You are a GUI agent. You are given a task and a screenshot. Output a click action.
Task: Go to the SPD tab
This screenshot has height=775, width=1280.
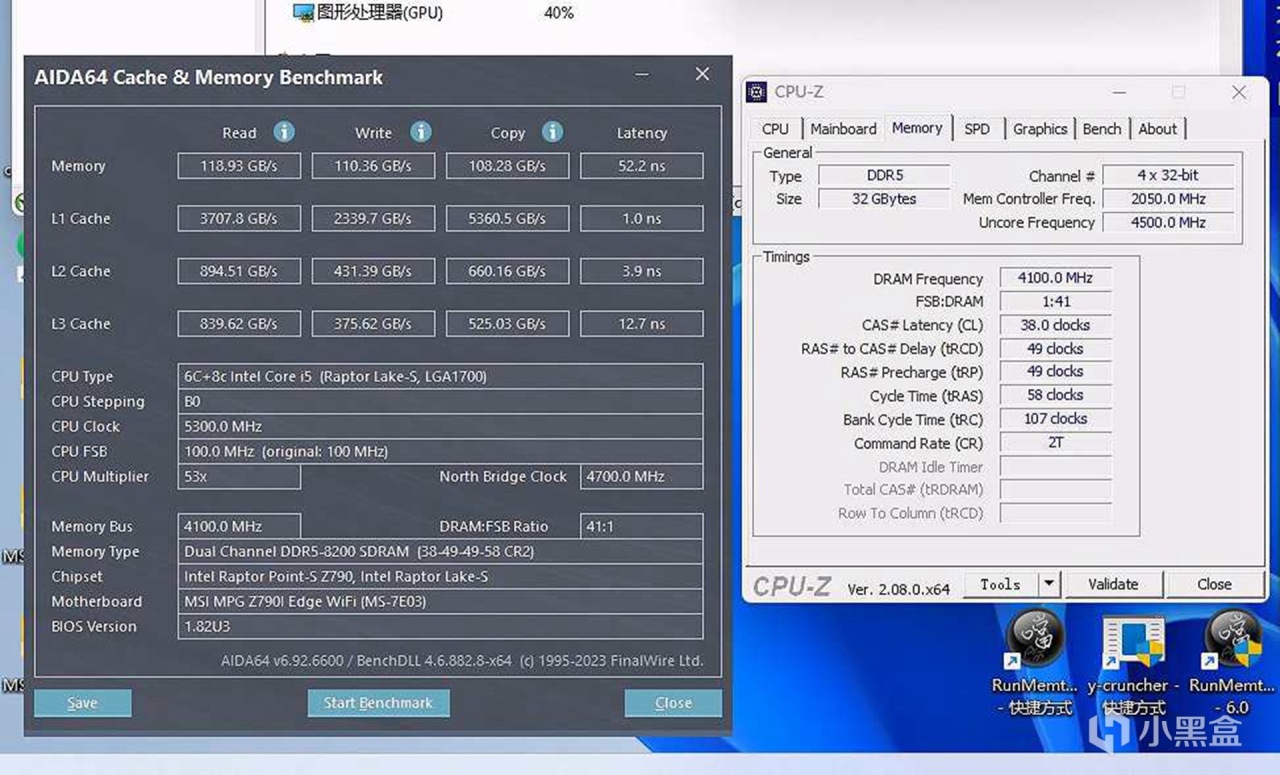(977, 129)
